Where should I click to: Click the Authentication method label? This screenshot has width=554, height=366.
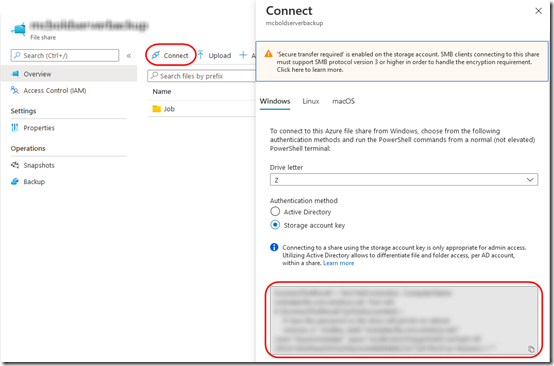coord(303,201)
